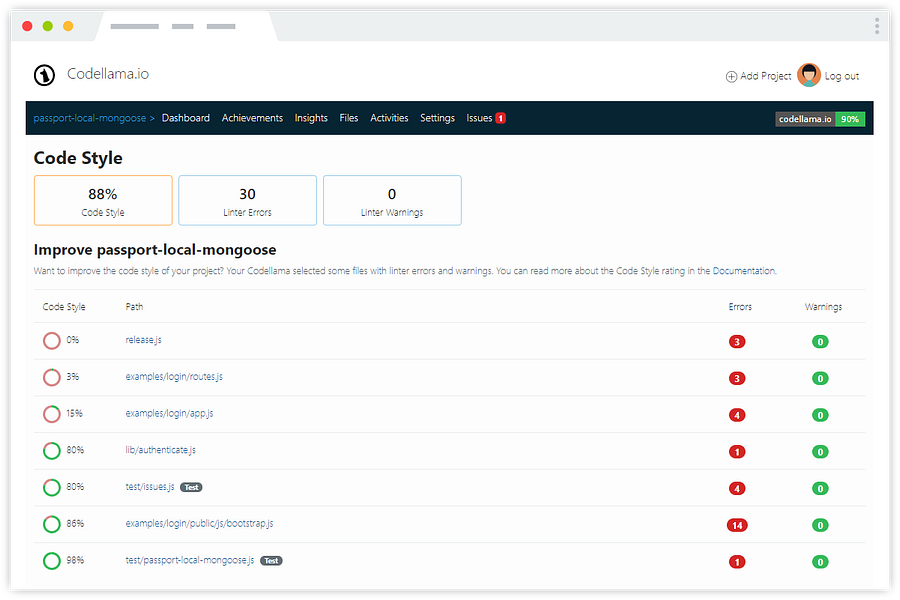Viewport: 900px width, 600px height.
Task: Open examples/login/routes.js file link
Action: point(174,377)
